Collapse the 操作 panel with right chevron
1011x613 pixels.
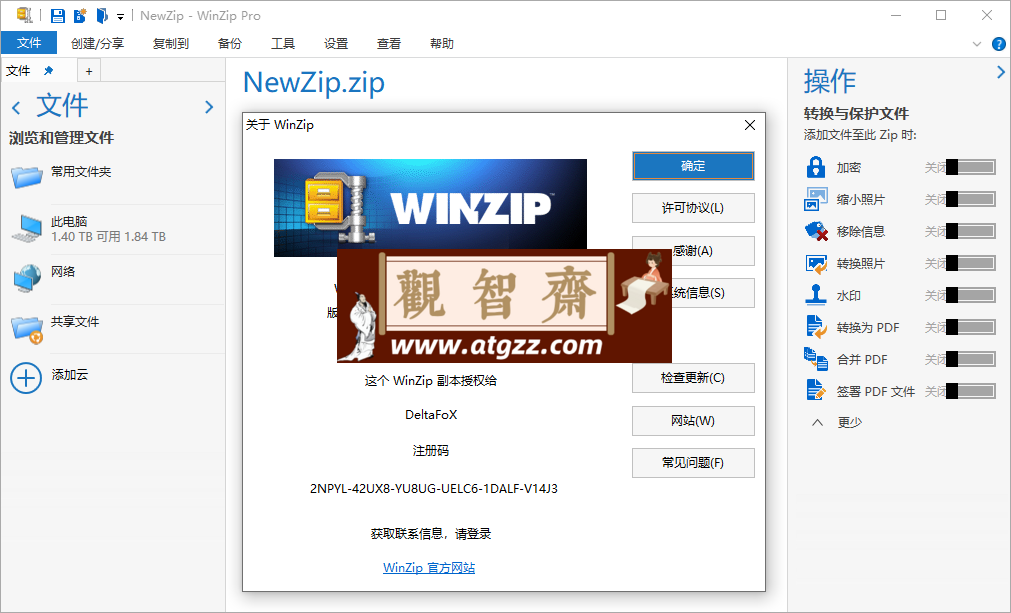point(1001,72)
